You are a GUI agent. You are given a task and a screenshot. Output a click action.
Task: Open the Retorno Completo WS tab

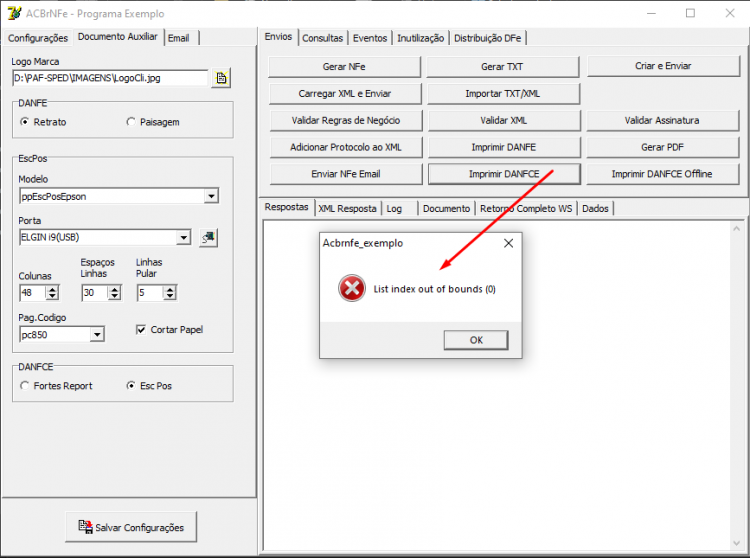coord(526,208)
